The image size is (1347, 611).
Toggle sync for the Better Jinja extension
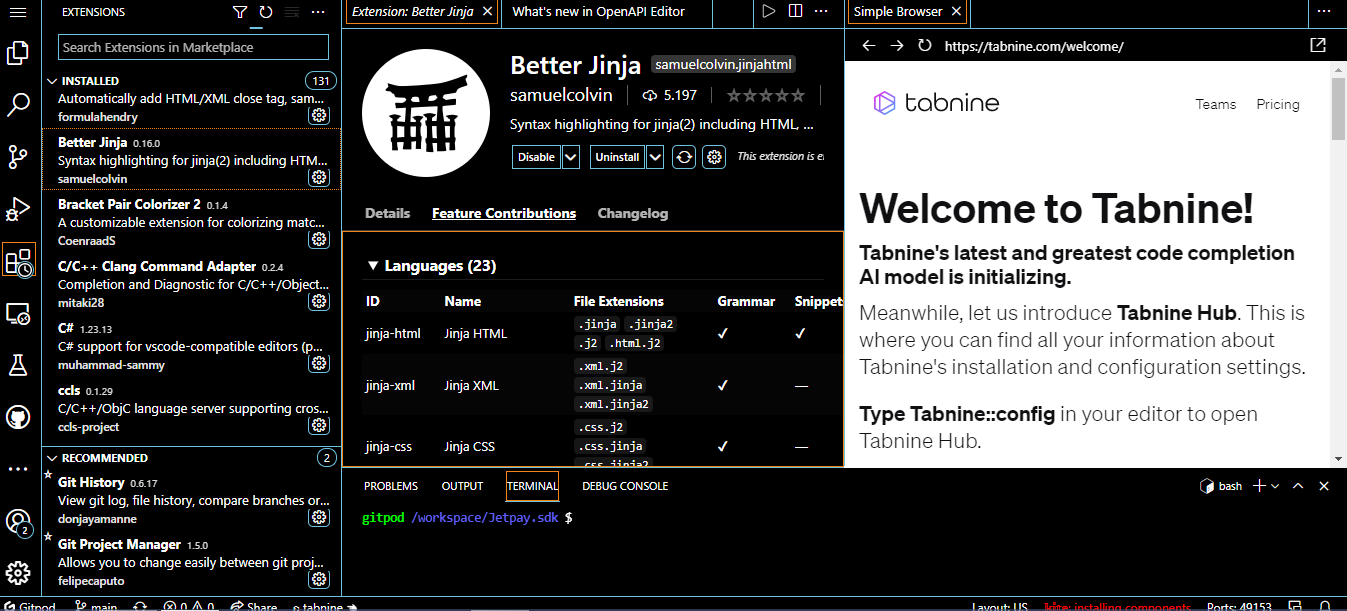684,157
